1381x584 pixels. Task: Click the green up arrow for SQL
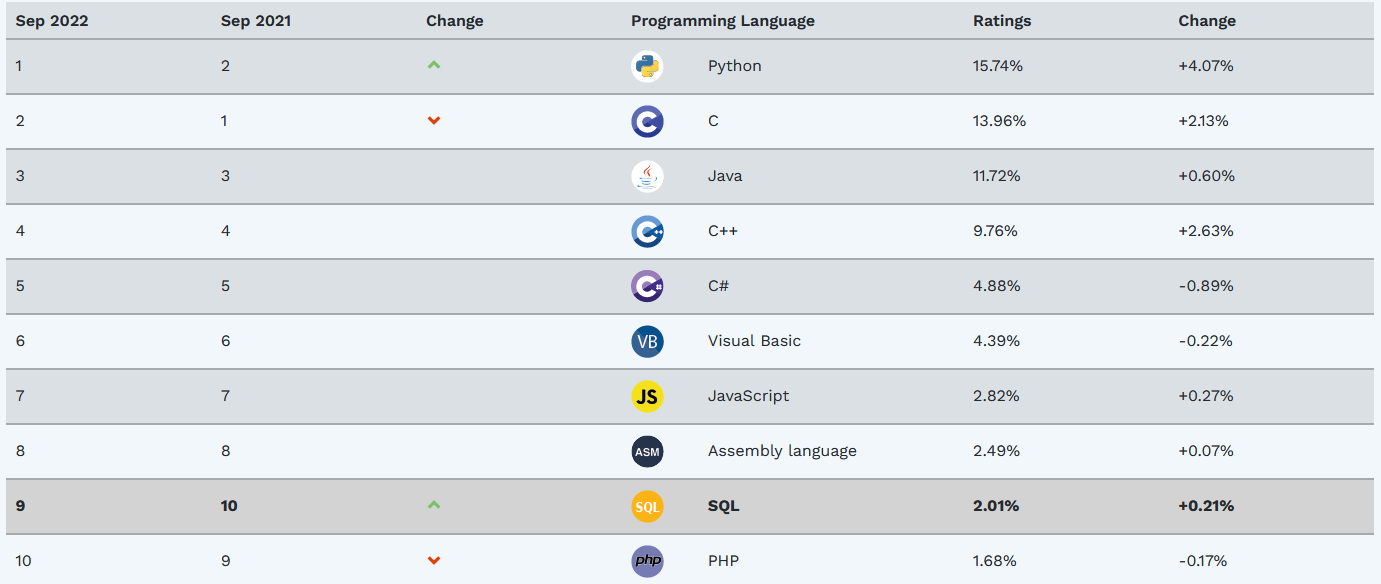pyautogui.click(x=433, y=505)
